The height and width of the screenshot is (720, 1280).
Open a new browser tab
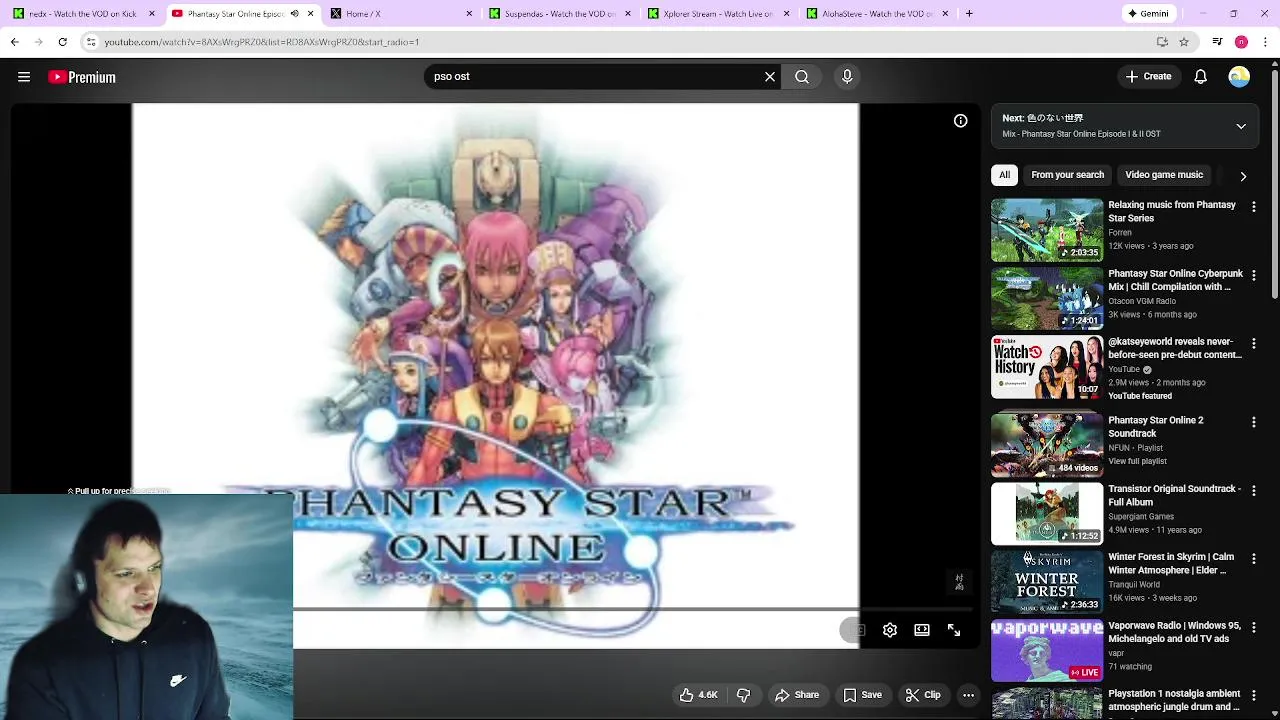tap(969, 14)
